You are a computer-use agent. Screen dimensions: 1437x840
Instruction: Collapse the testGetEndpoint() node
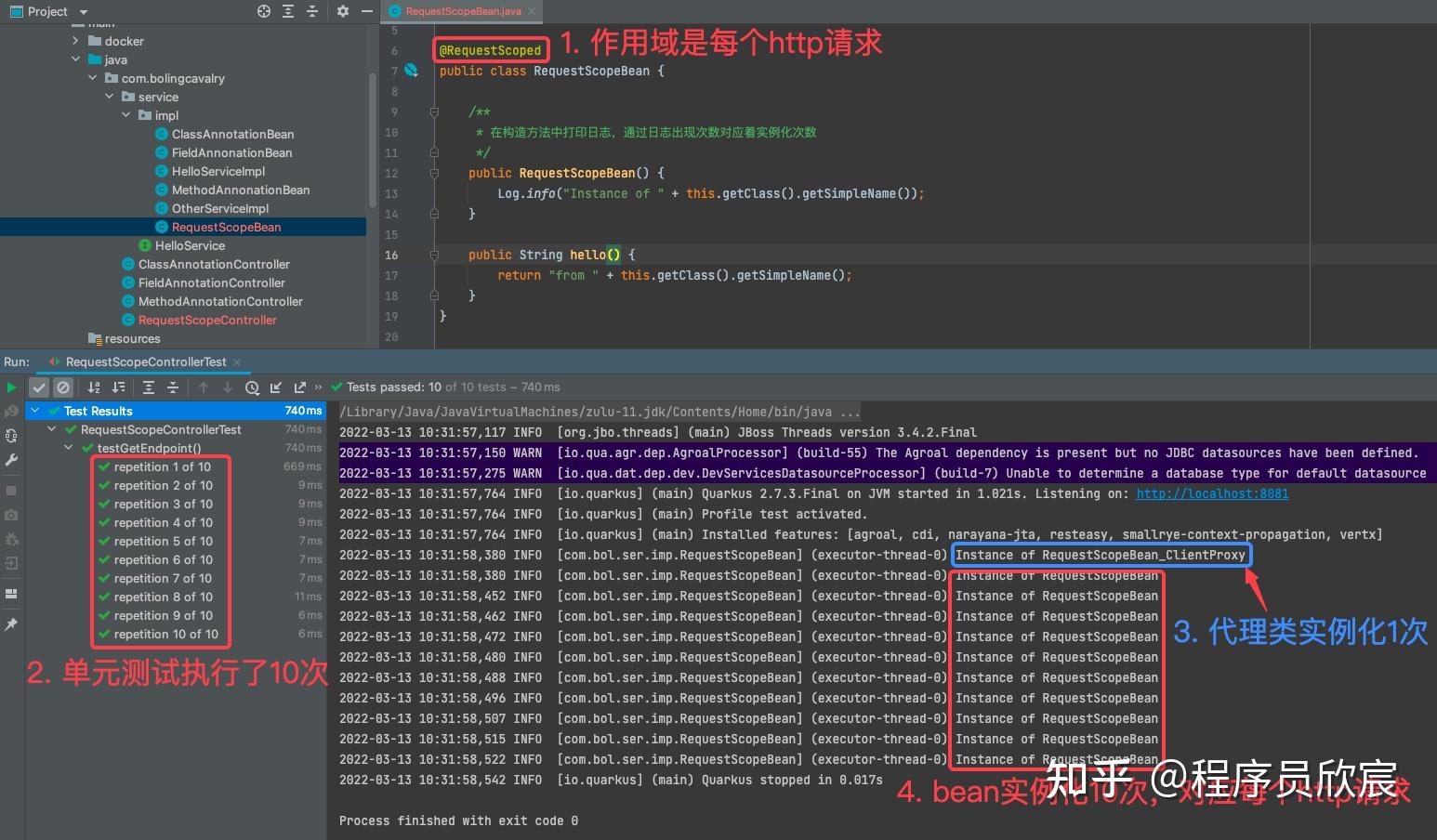69,448
